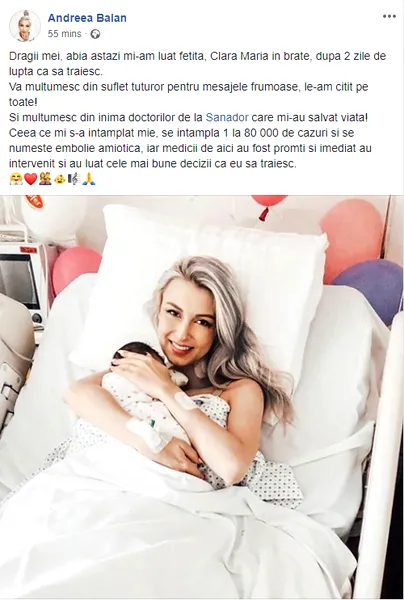Click the purple balloon in the photo
This screenshot has height=600, width=404.
370,289
